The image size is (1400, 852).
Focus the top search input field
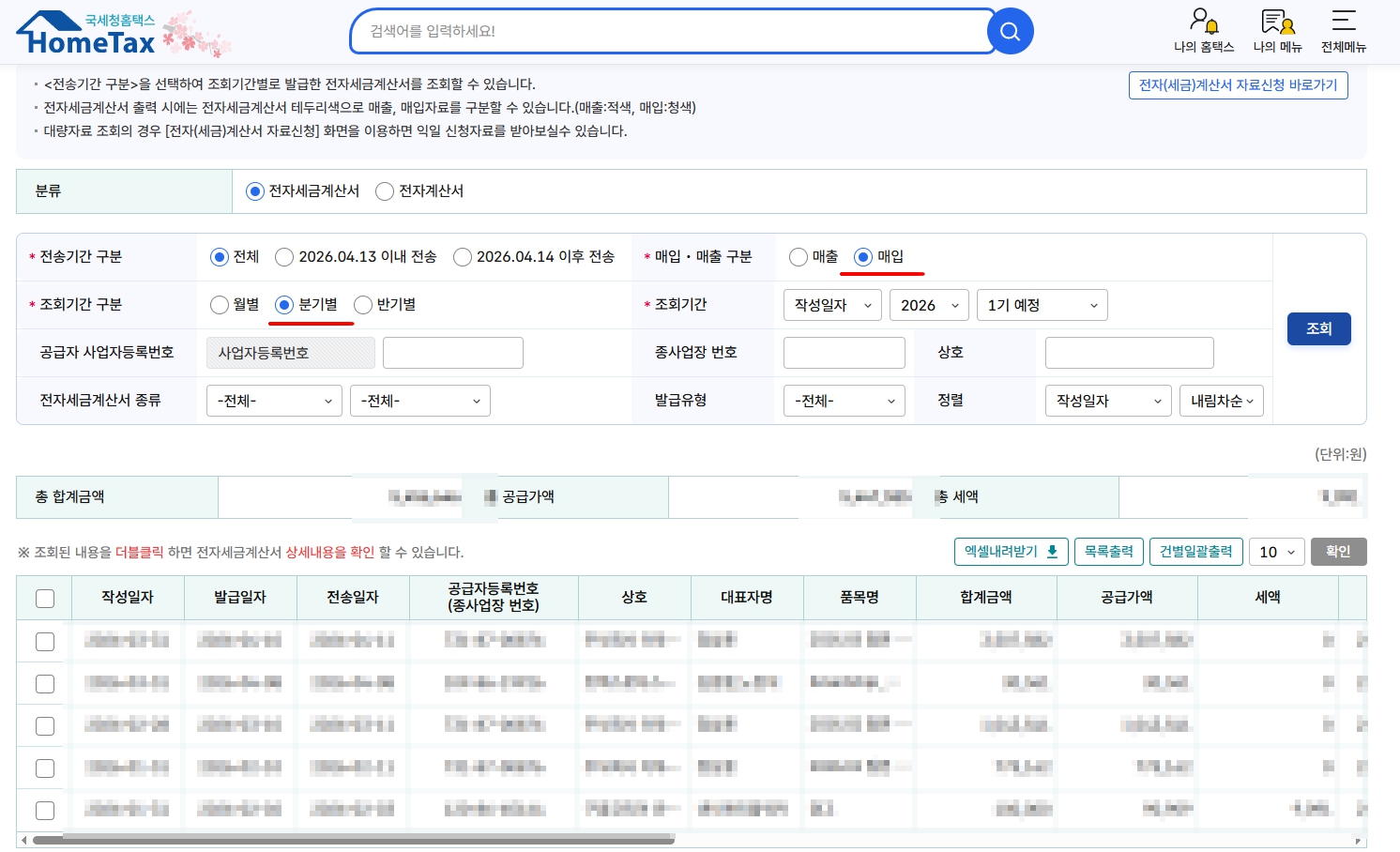671,31
